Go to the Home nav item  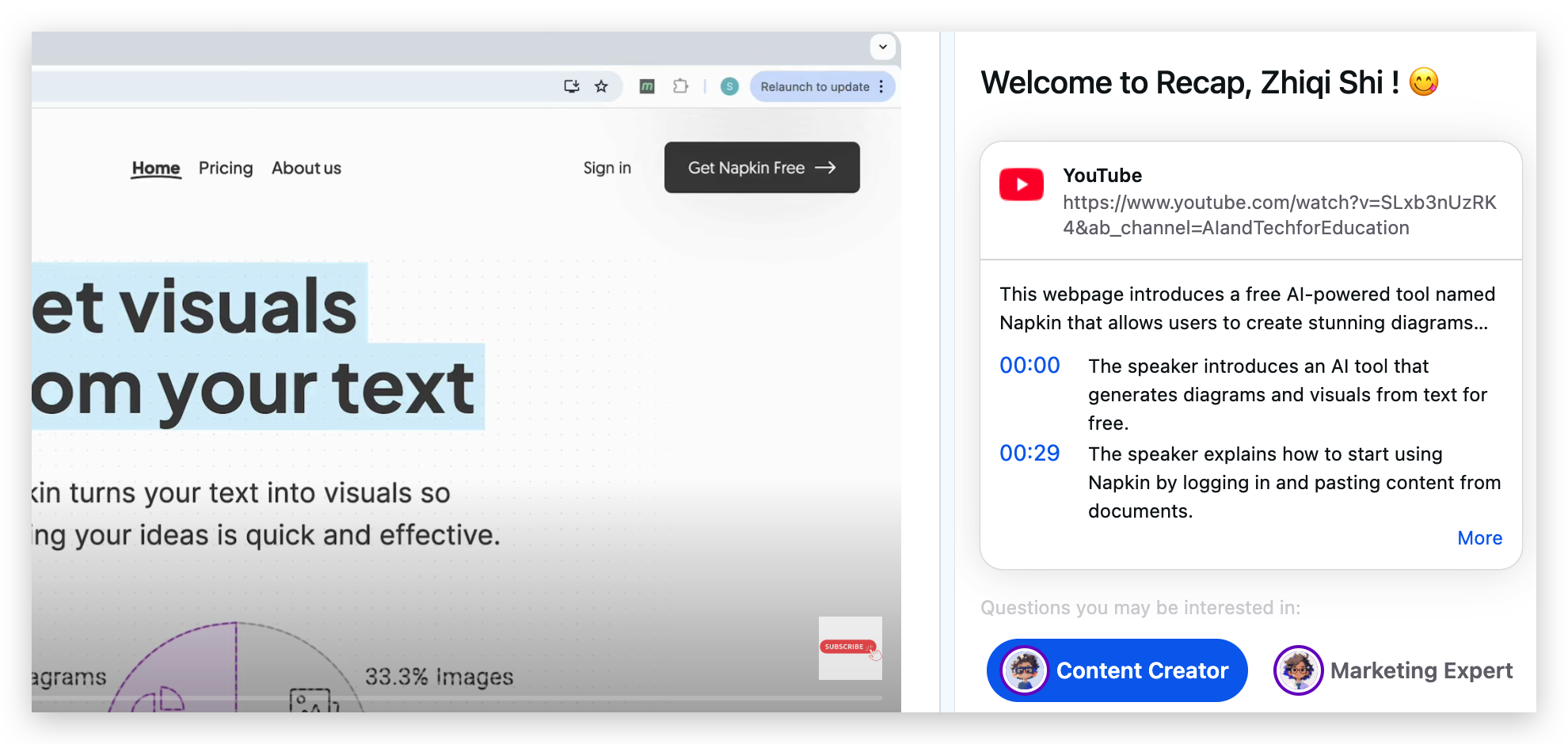(156, 168)
